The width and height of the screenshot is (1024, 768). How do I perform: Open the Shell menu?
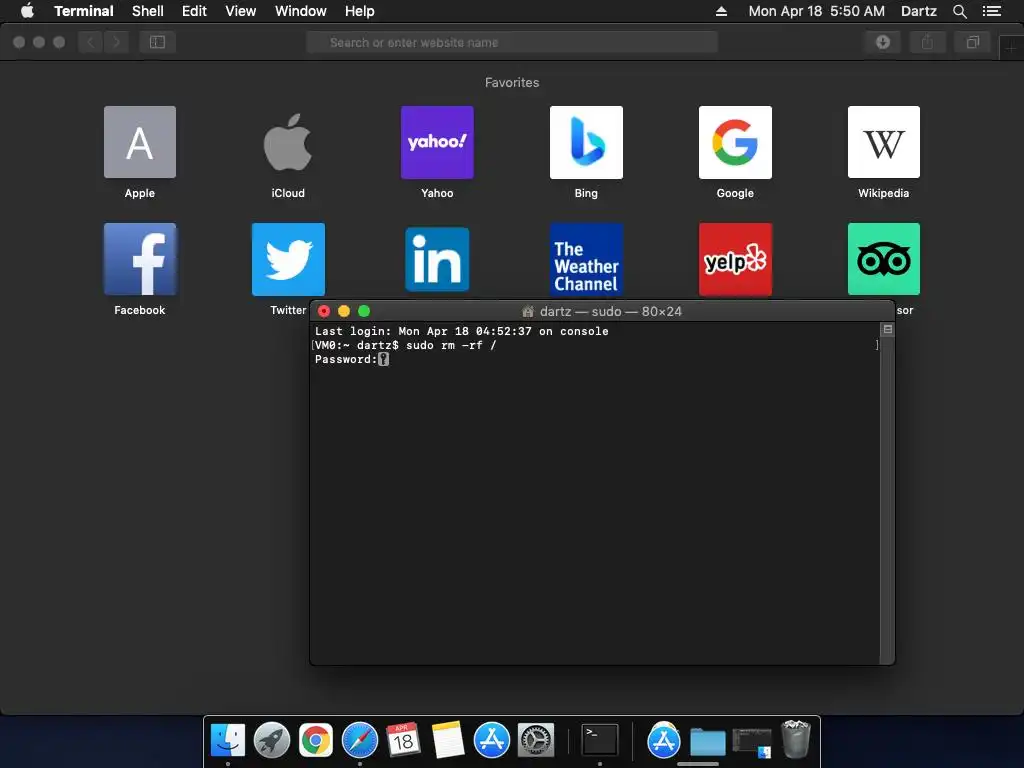[148, 11]
